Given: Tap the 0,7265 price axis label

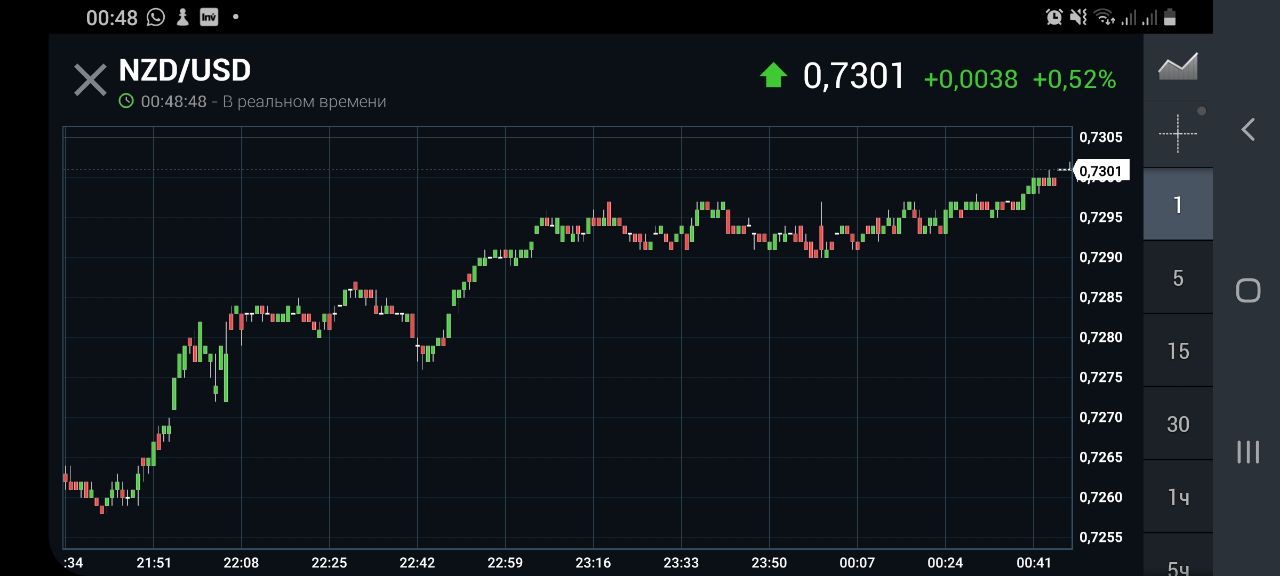Looking at the screenshot, I should click(x=1101, y=457).
